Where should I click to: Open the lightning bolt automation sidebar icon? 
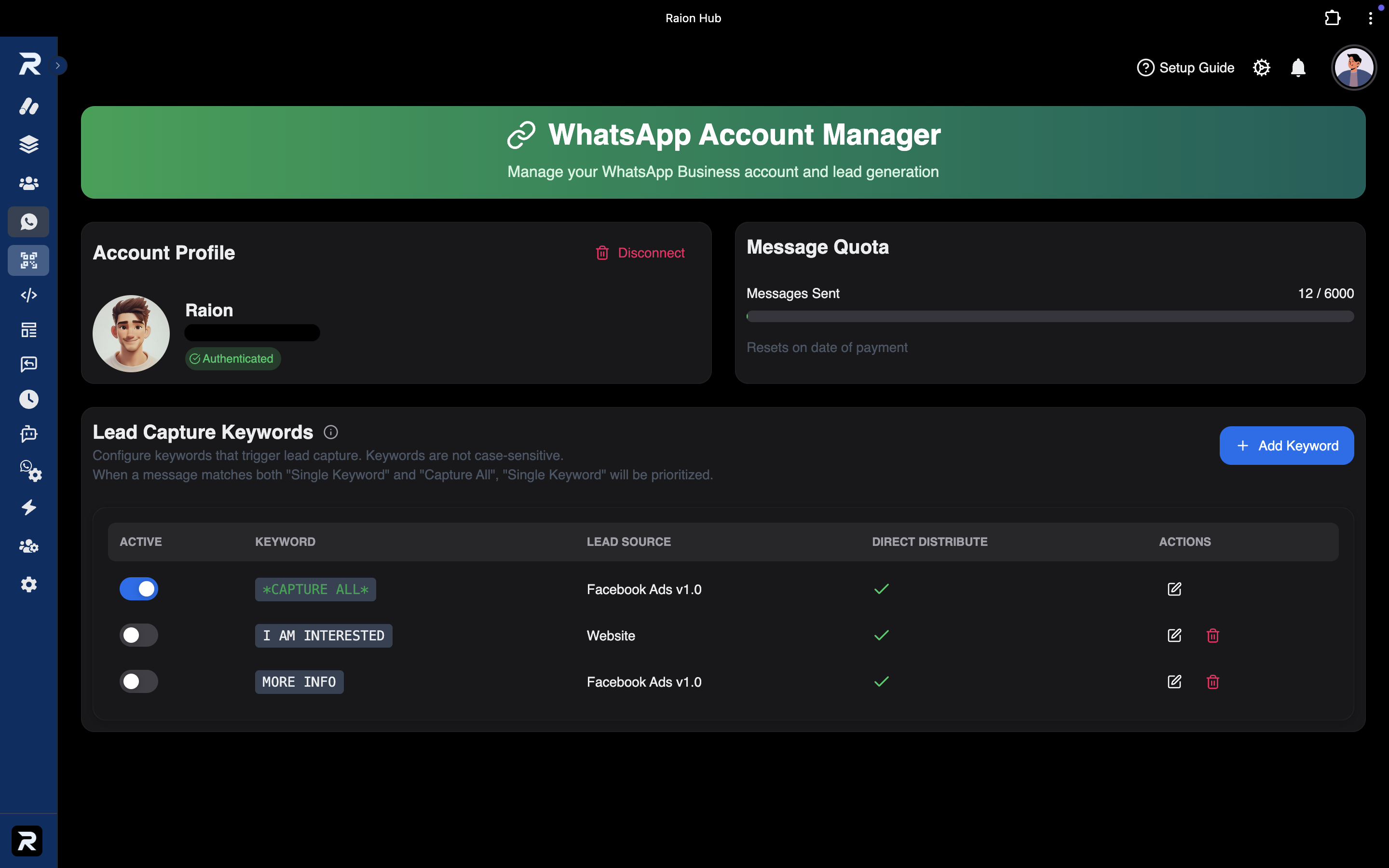[29, 507]
